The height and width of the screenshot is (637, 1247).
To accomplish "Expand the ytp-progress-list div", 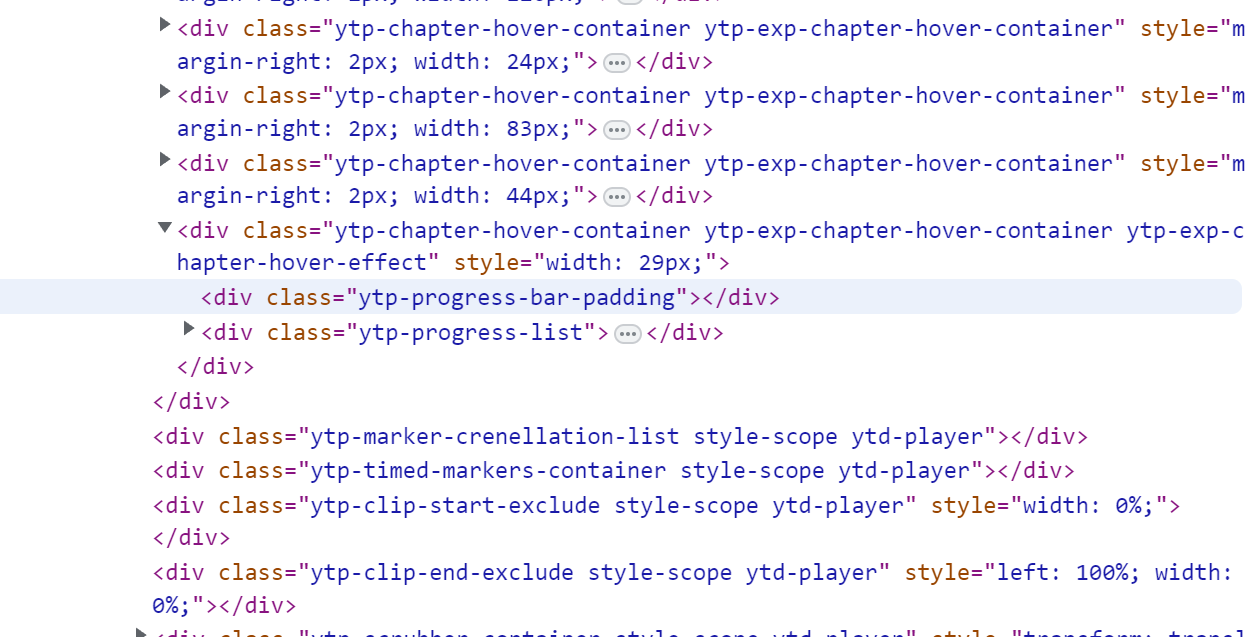I will pos(189,329).
